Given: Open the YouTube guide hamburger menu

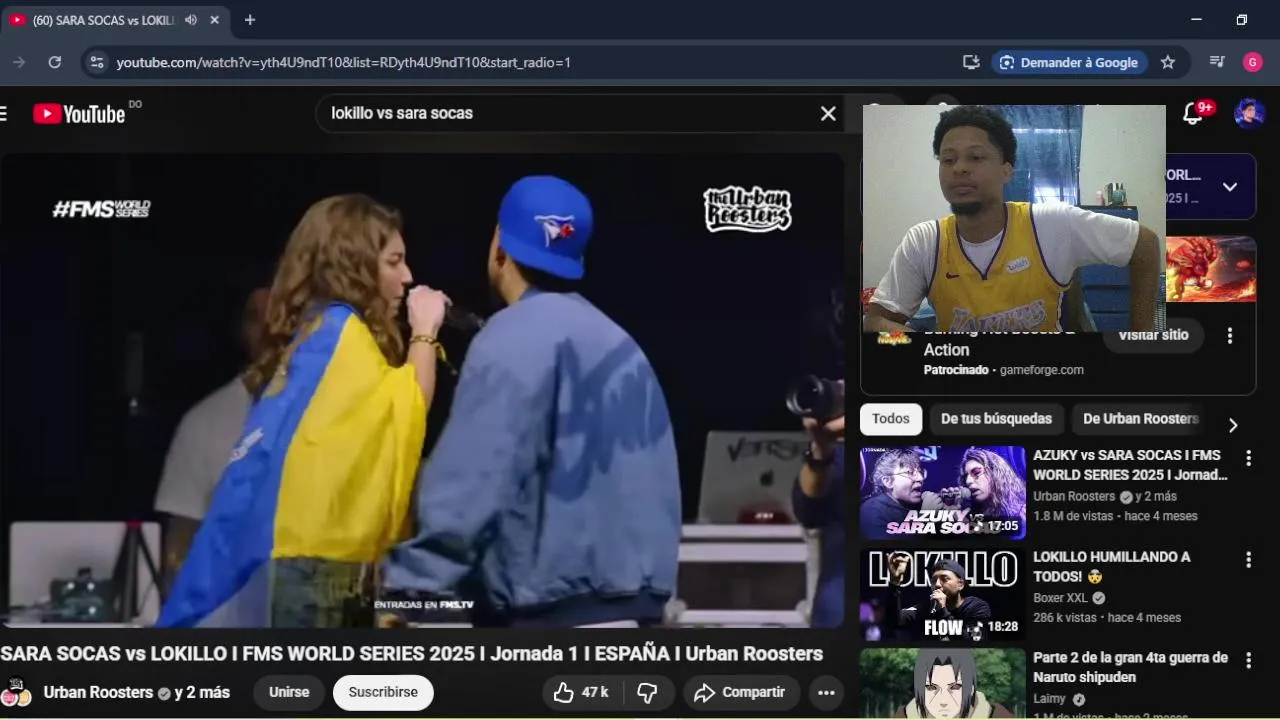Looking at the screenshot, I should [x=4, y=113].
